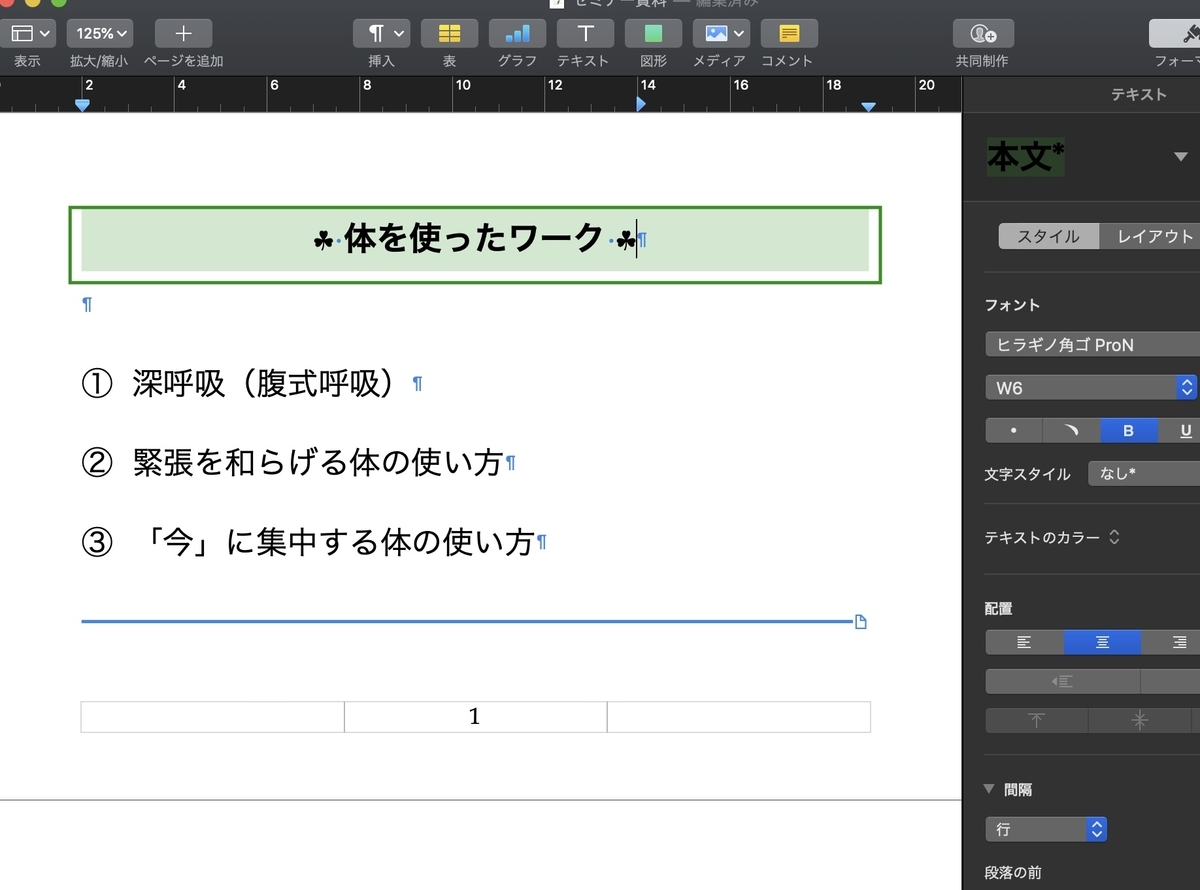Align text left in 配置 section
Screen dimensions: 1200x890
pos(1024,643)
